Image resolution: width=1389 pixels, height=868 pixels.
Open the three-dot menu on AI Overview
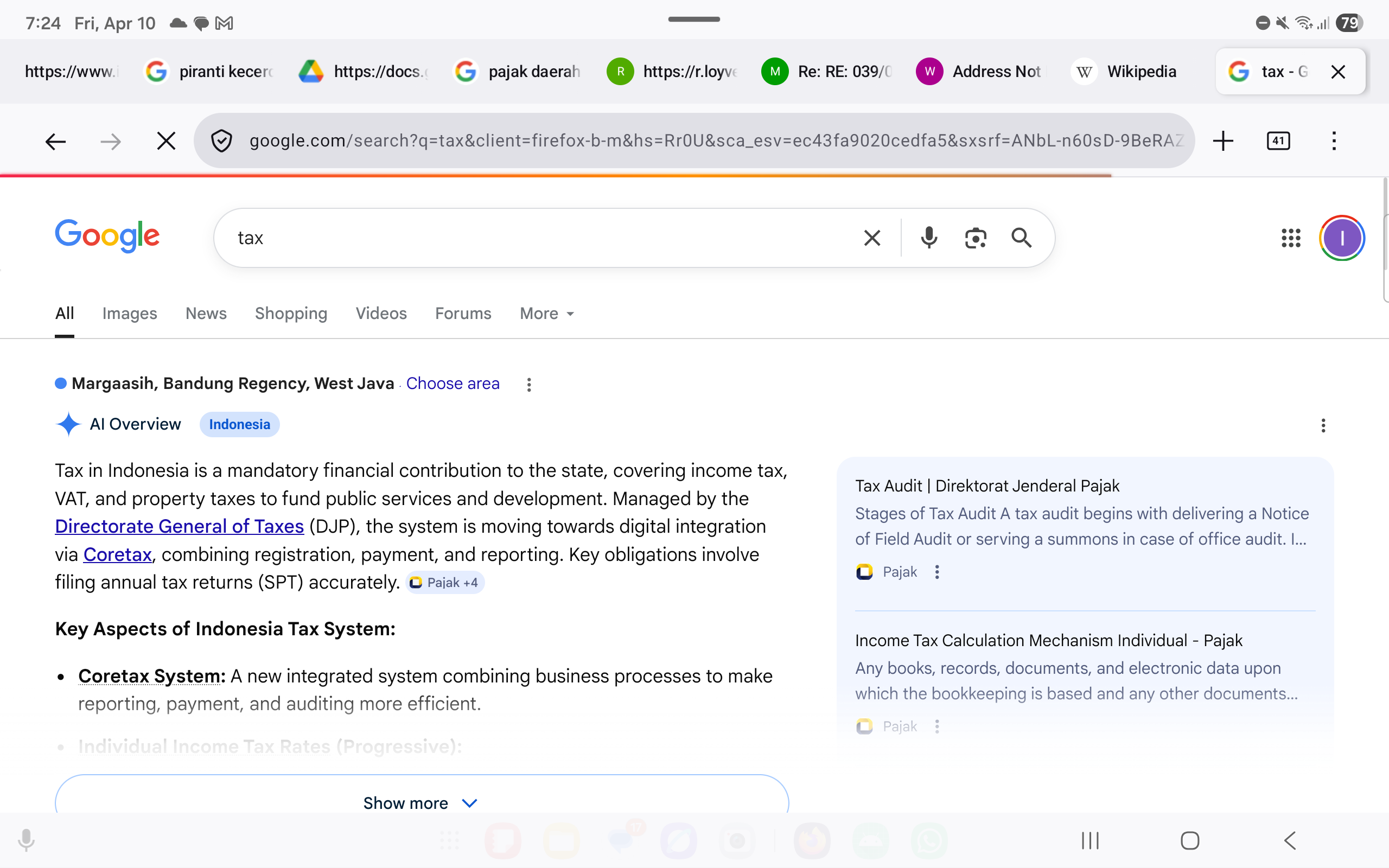(x=1322, y=425)
